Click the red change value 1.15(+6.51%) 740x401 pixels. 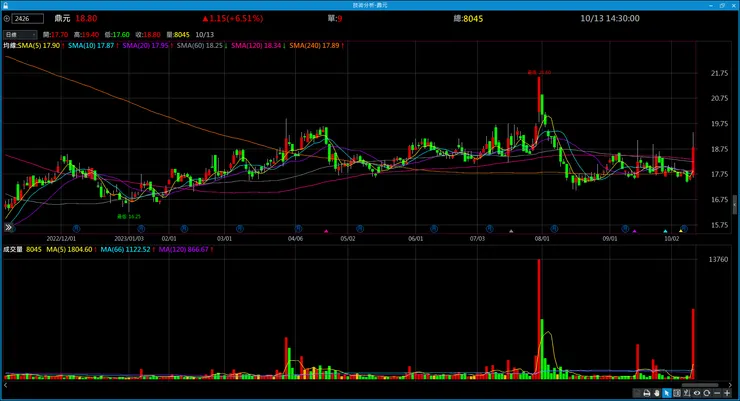233,18
